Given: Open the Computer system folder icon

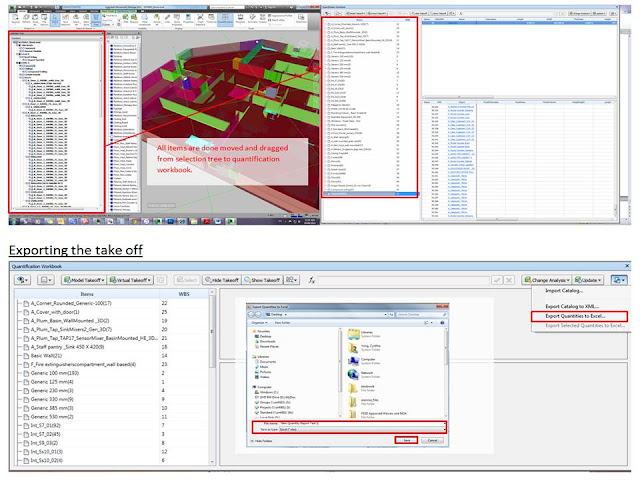Looking at the screenshot, I should [x=353, y=361].
